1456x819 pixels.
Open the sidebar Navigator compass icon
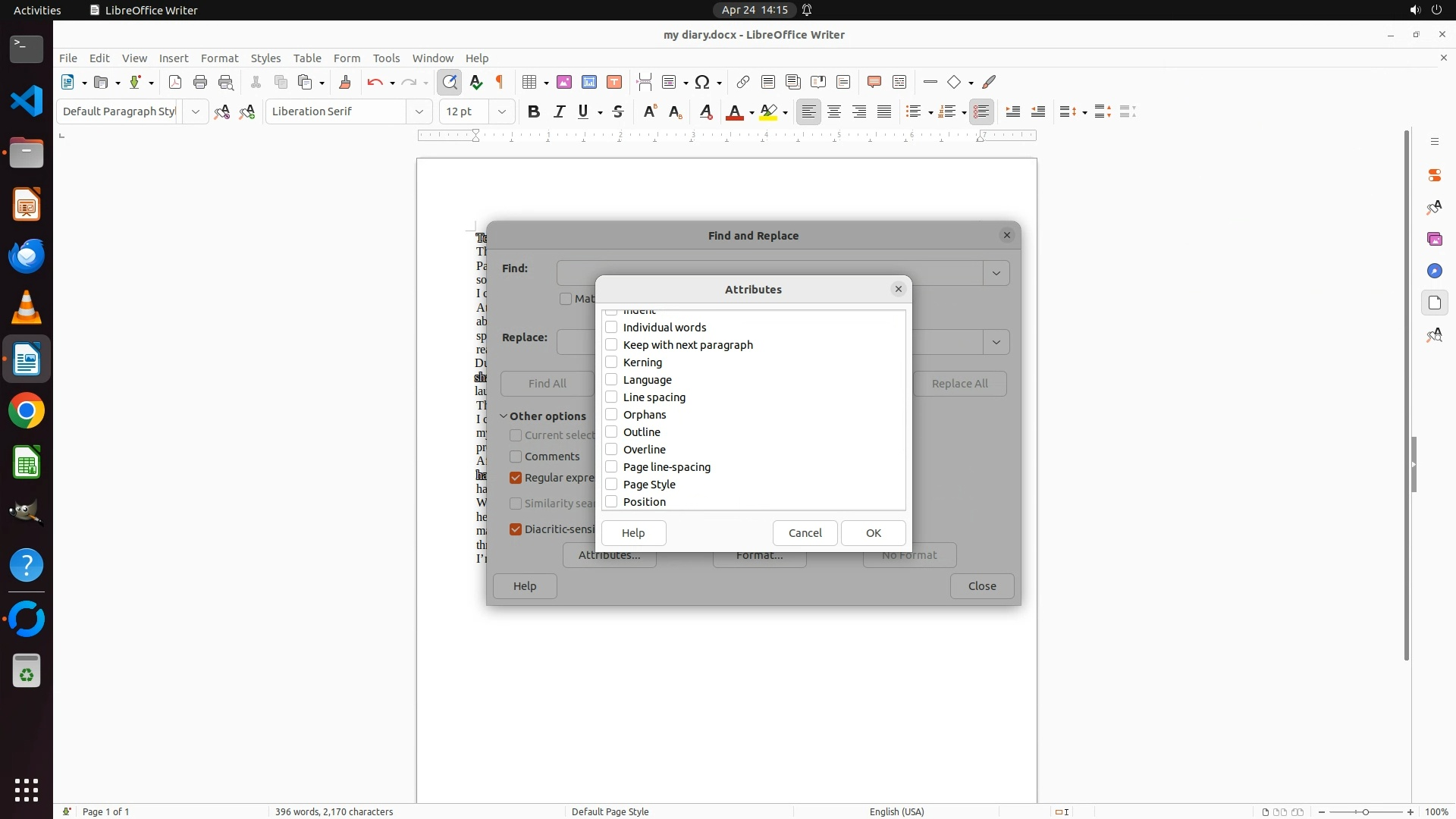coord(1434,271)
